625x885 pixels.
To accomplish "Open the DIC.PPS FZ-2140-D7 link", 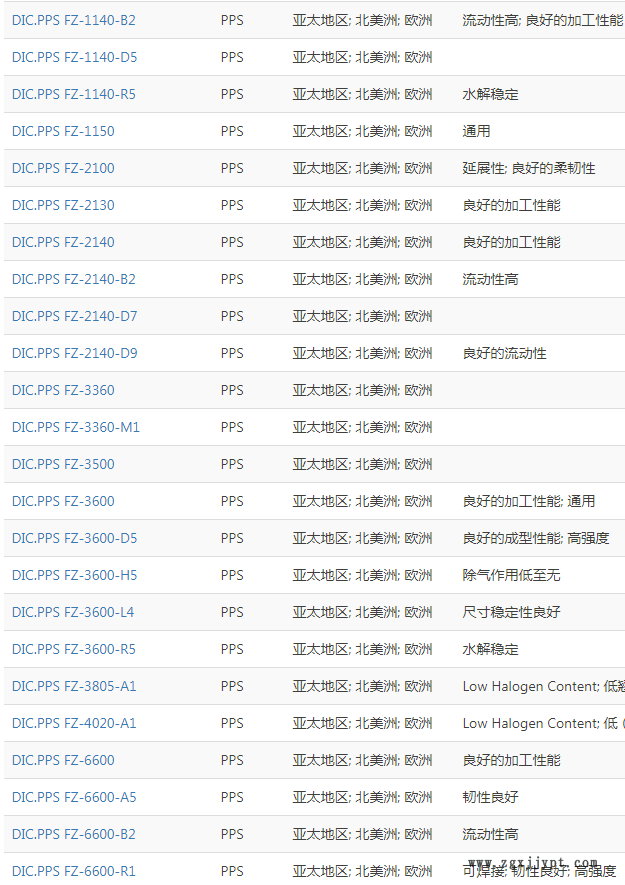I will (x=75, y=316).
